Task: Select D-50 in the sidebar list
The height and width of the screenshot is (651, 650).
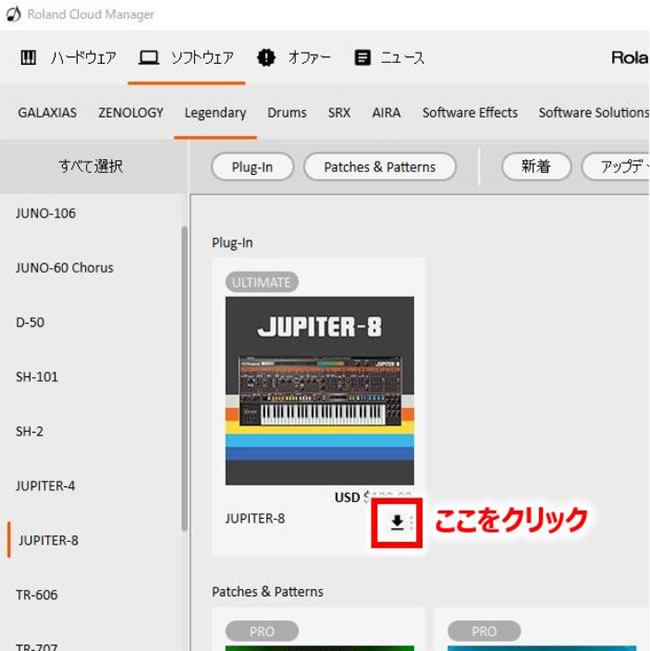Action: [30, 322]
